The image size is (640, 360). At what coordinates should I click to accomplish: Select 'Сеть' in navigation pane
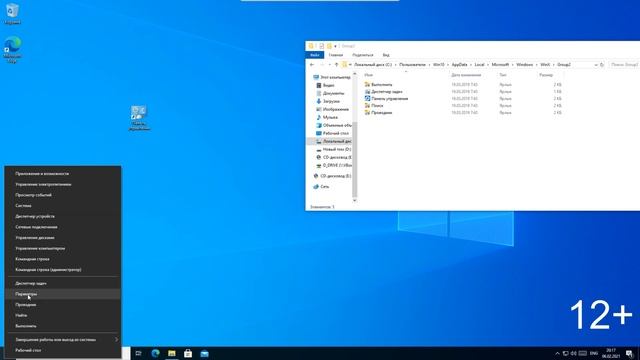pos(321,187)
